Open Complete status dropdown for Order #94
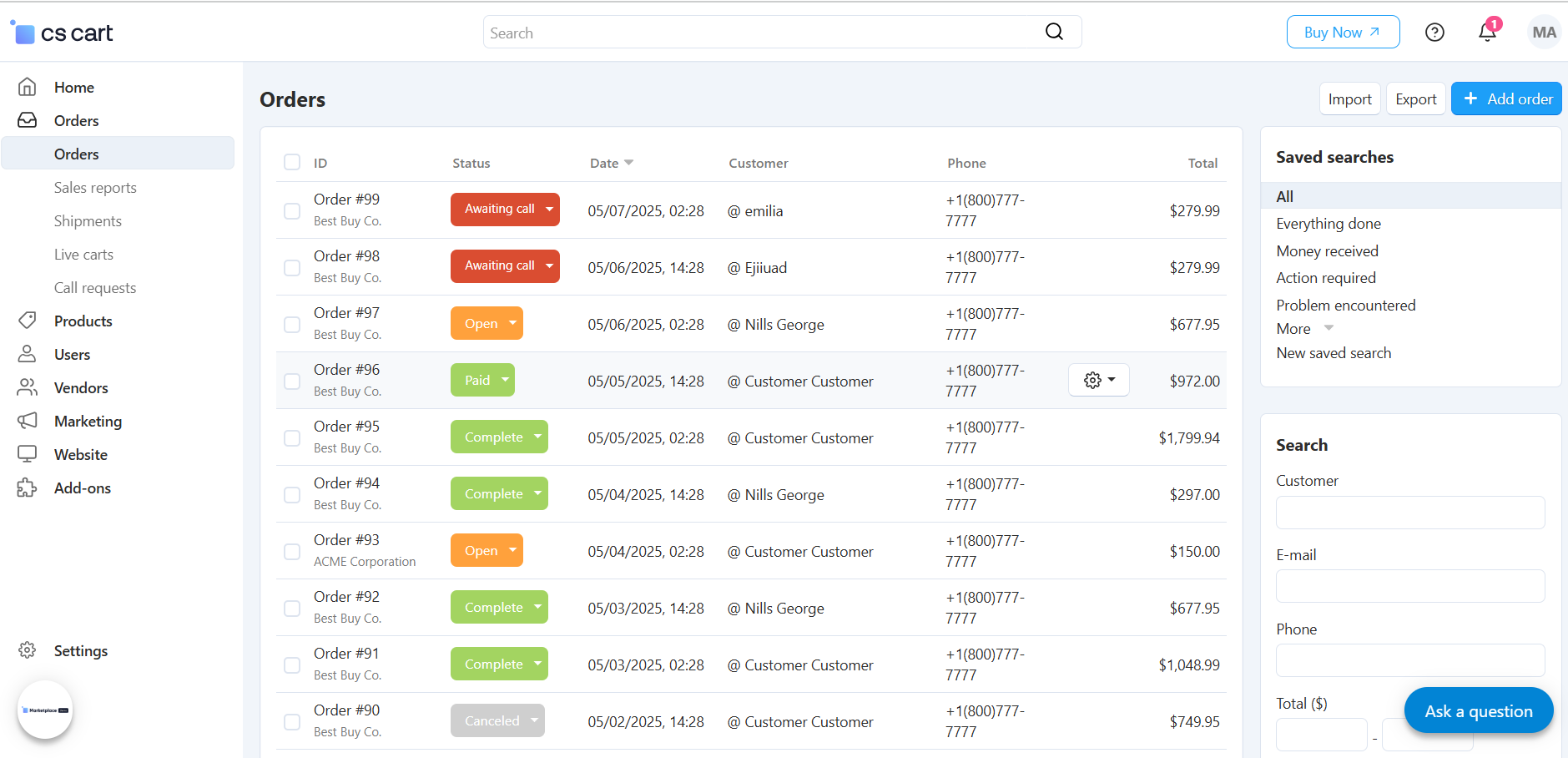Viewport: 1568px width, 758px height. click(499, 493)
